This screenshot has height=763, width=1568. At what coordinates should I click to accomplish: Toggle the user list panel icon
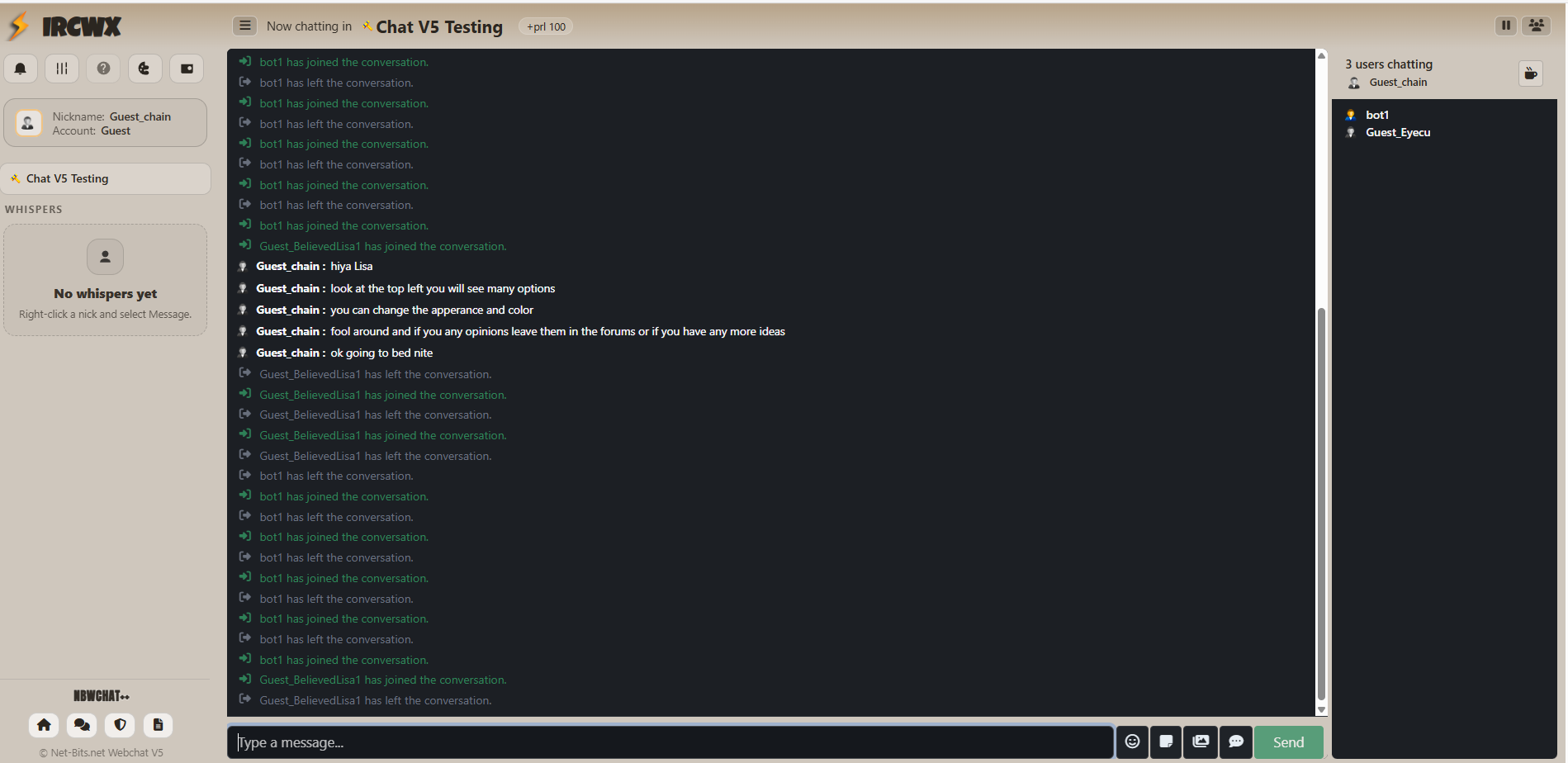coord(1537,26)
